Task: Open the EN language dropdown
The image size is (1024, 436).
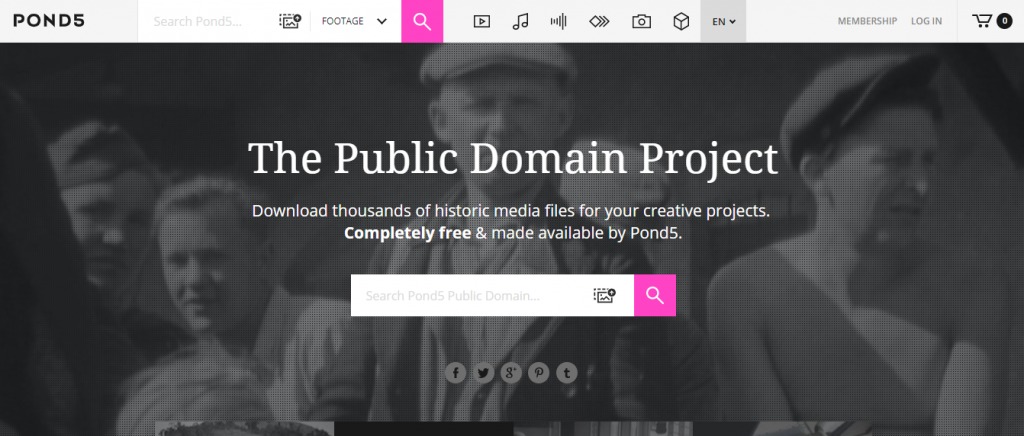Action: coord(724,21)
